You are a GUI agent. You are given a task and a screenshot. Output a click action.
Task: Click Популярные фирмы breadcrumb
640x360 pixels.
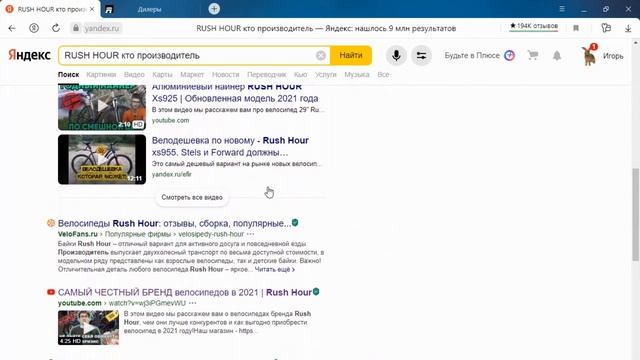point(138,234)
